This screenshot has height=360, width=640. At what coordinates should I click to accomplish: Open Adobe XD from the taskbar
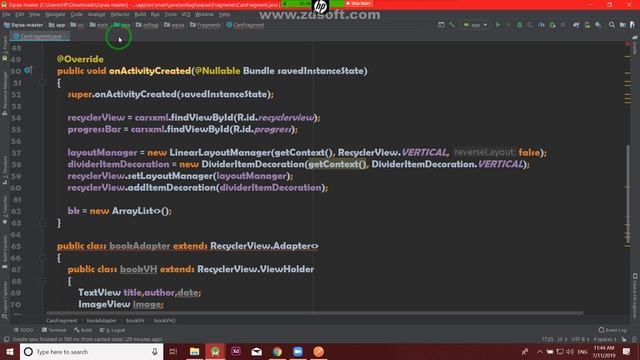[x=236, y=351]
